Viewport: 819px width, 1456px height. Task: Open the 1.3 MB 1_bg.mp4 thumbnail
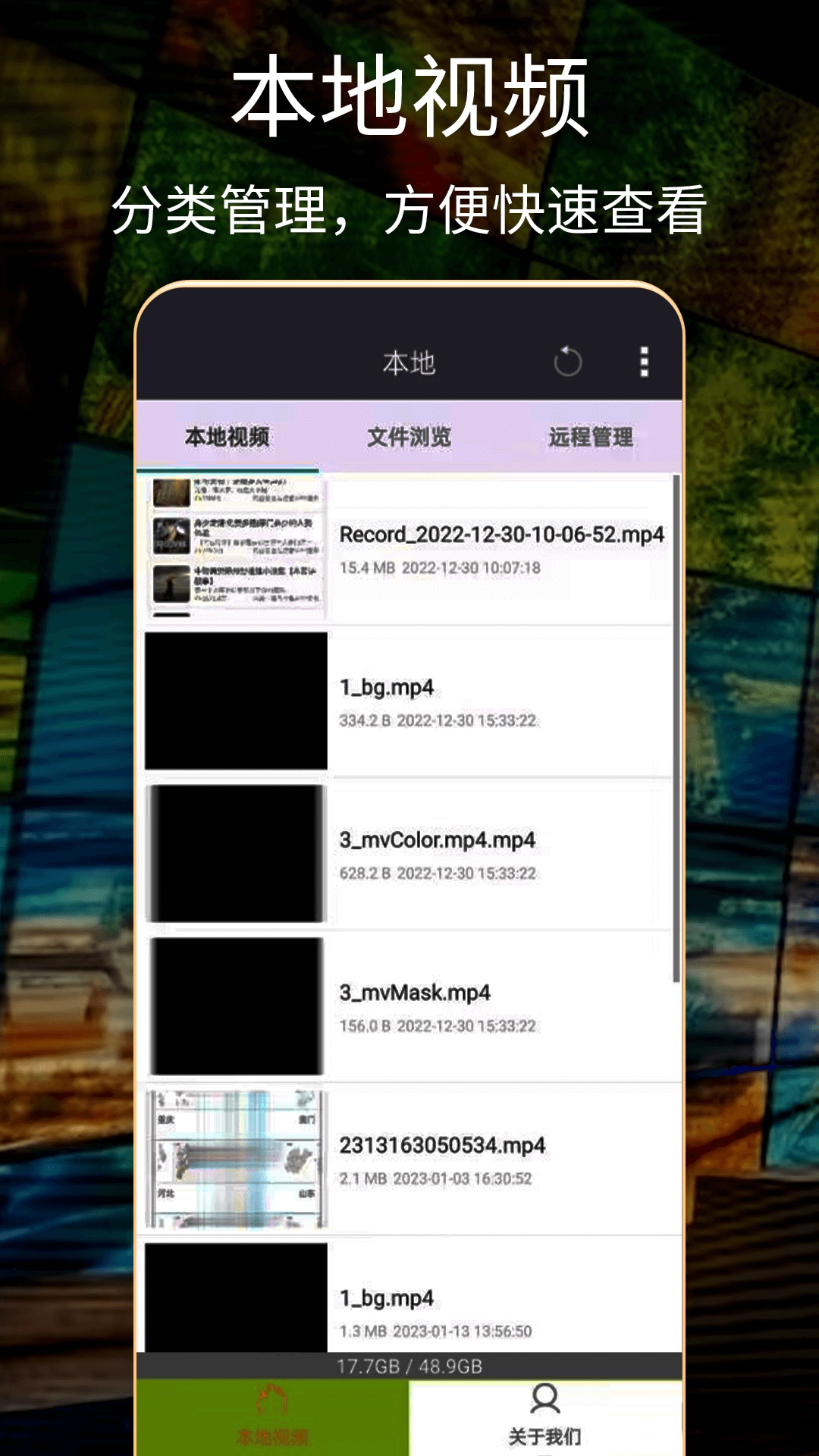pos(237,1298)
